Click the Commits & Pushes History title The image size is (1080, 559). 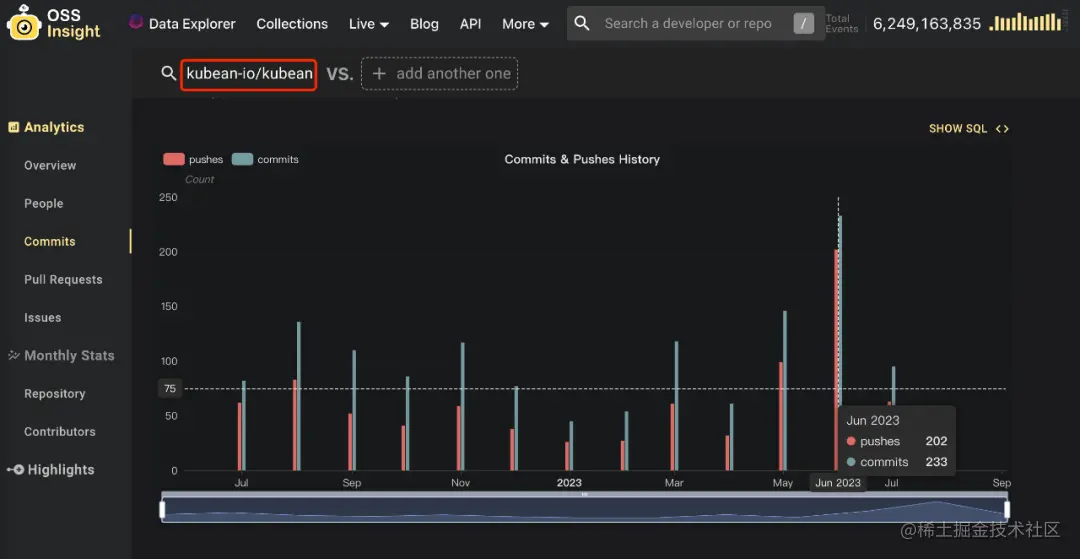(582, 159)
